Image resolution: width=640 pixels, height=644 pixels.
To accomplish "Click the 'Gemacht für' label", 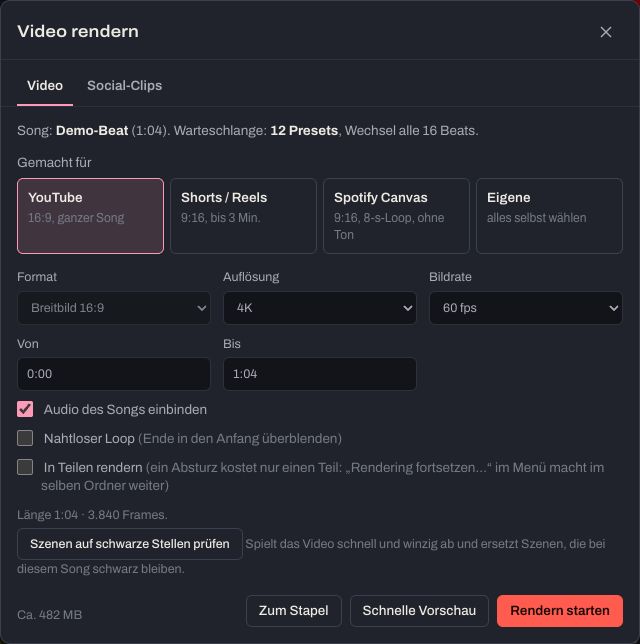I will pos(54,163).
